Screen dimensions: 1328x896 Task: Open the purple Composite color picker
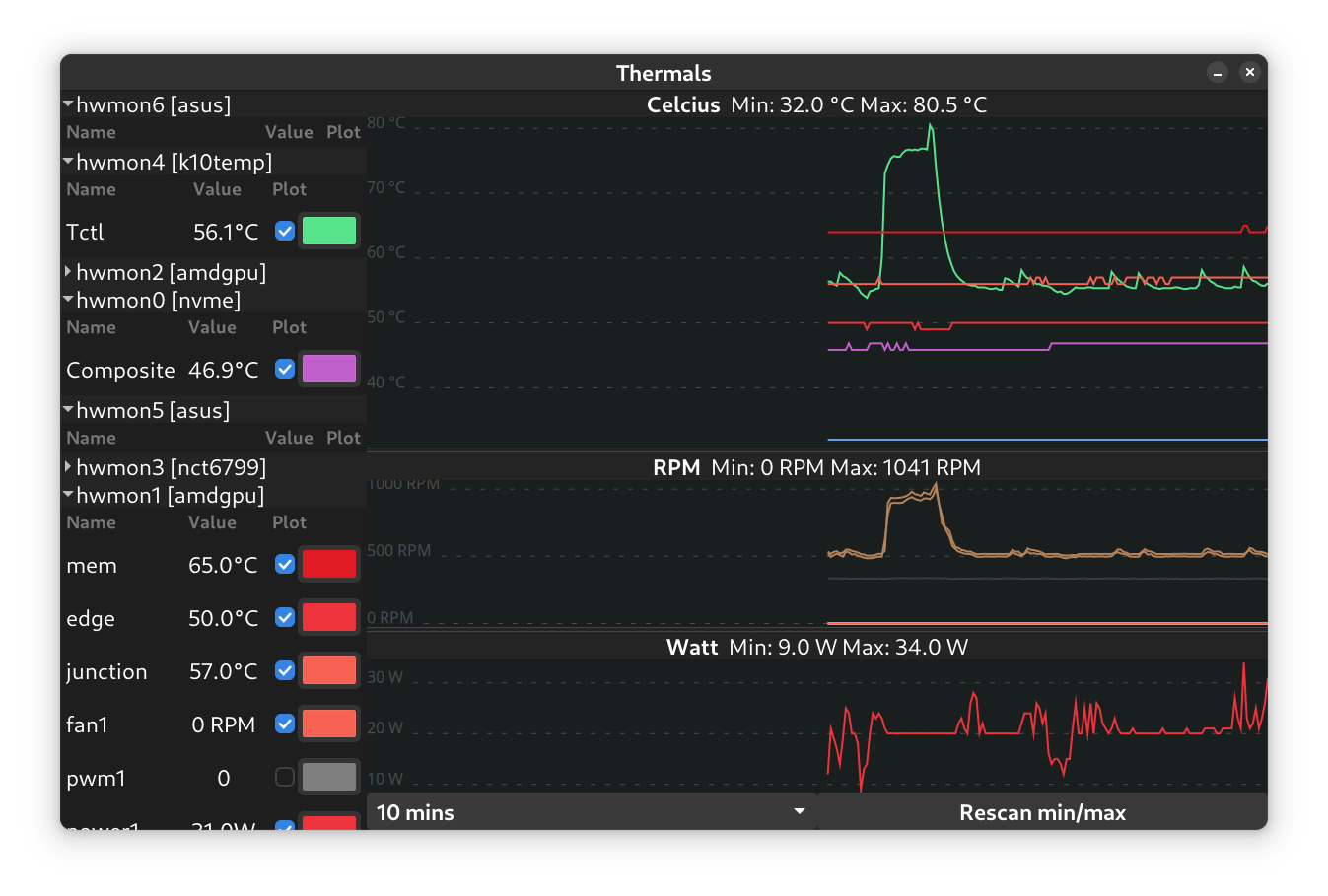point(328,370)
